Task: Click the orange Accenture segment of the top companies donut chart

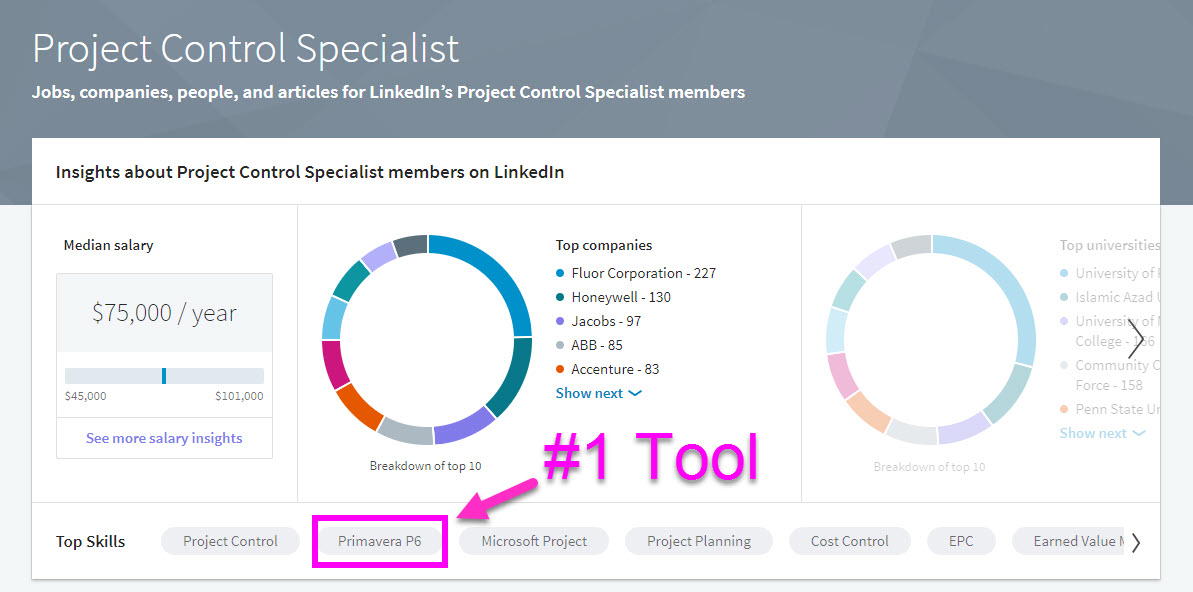Action: point(360,406)
